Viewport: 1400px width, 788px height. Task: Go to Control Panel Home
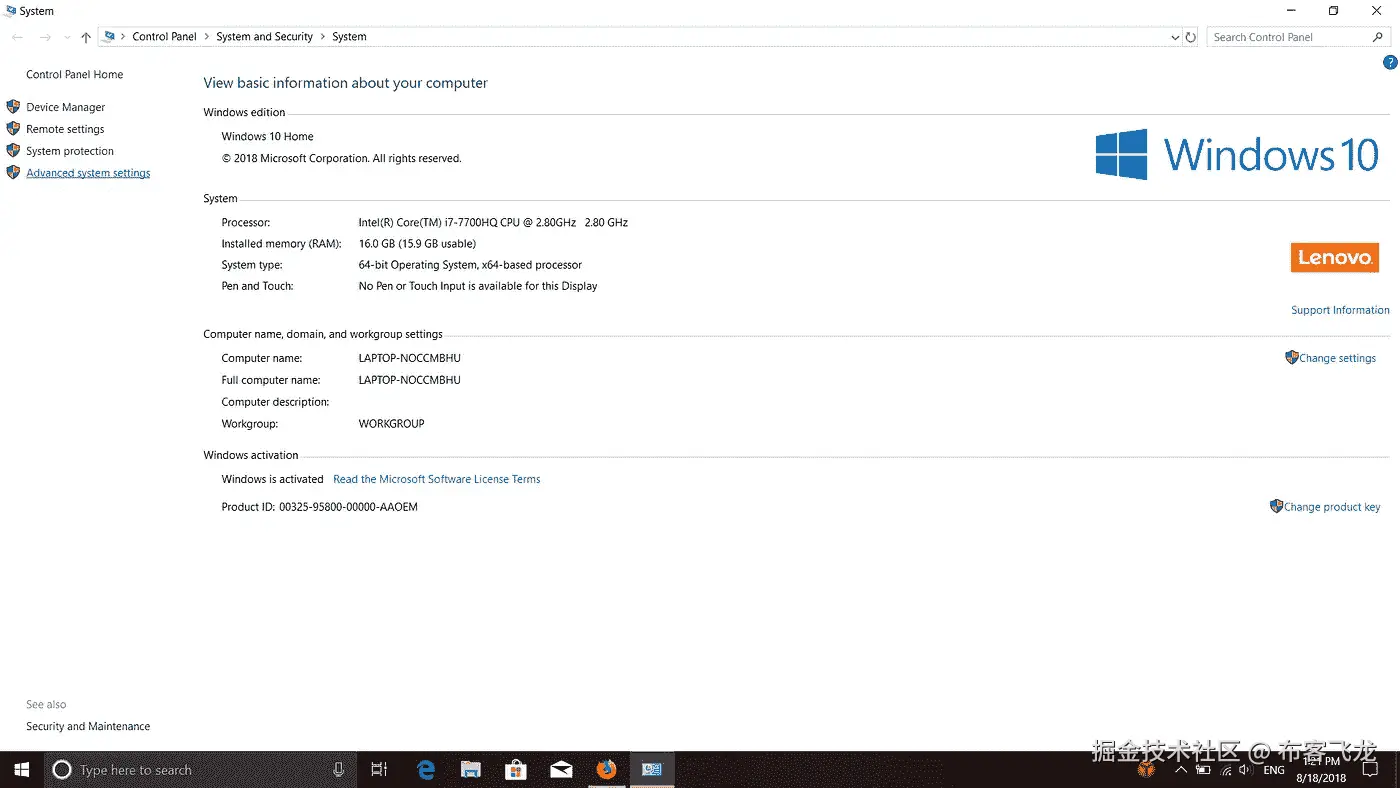(x=75, y=75)
